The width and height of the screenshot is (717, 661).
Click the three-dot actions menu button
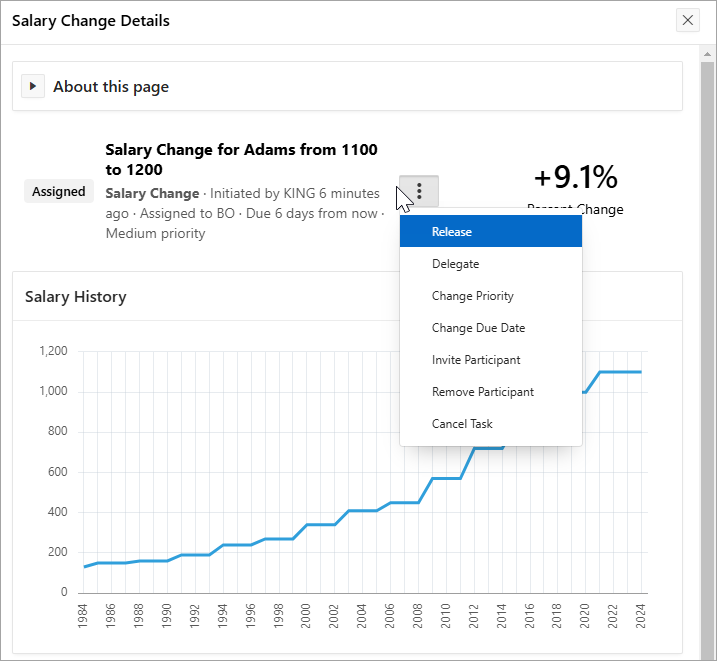point(419,190)
